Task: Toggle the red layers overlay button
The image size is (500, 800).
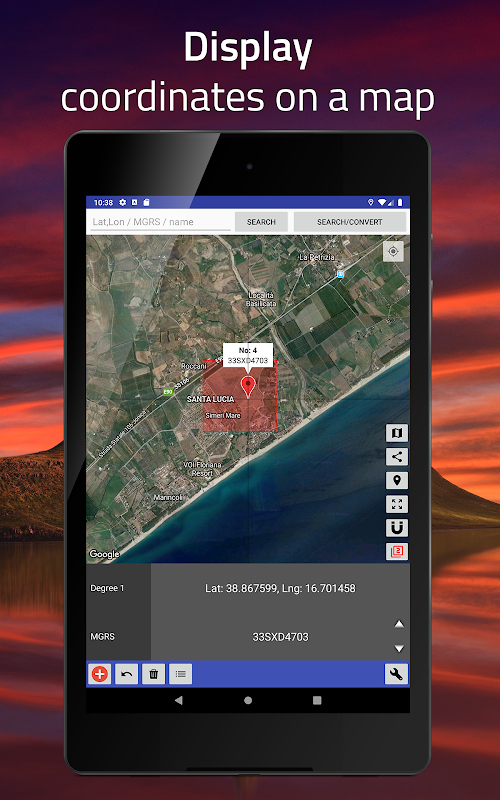Action: (x=396, y=551)
